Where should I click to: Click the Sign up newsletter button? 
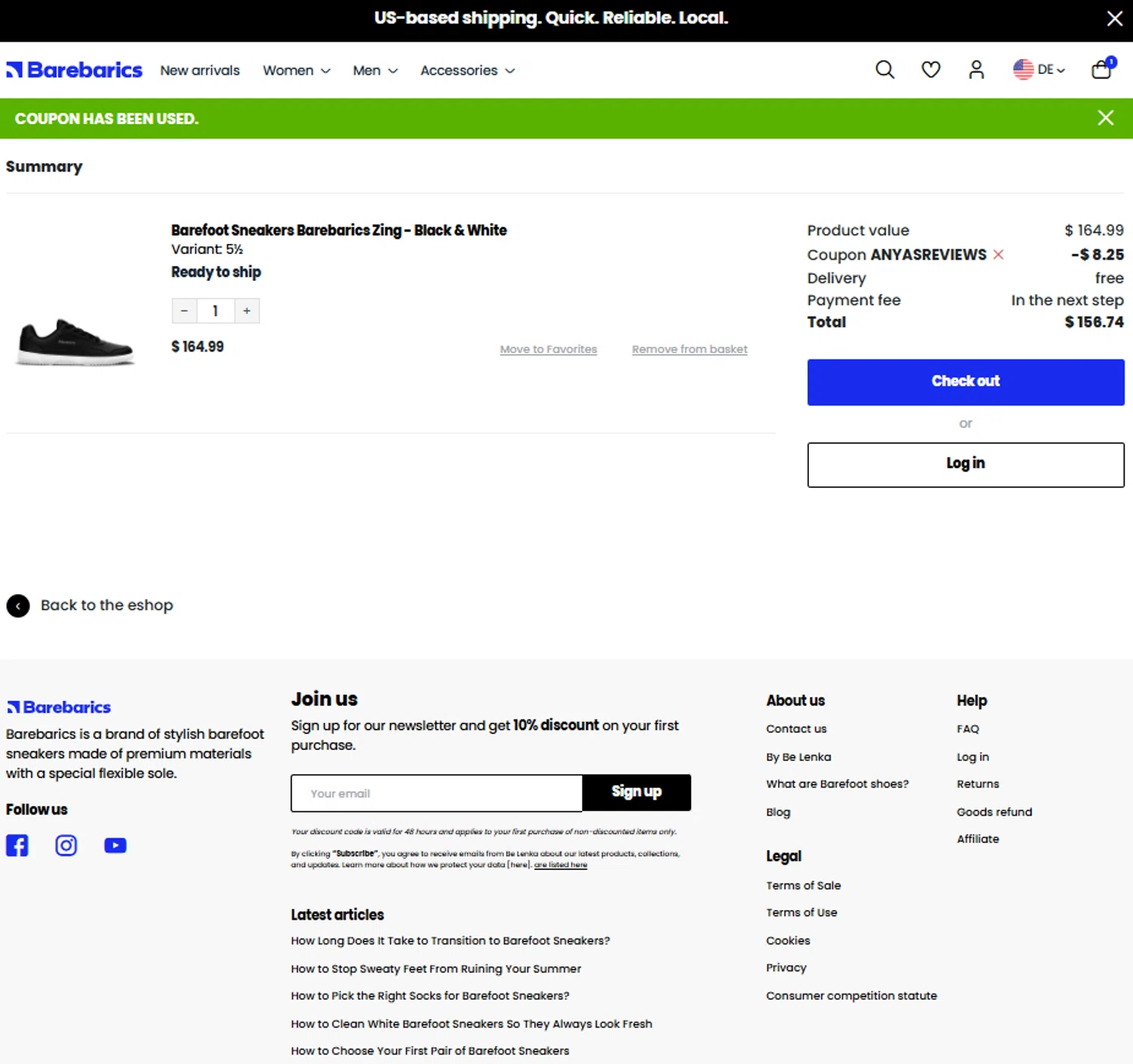(637, 792)
